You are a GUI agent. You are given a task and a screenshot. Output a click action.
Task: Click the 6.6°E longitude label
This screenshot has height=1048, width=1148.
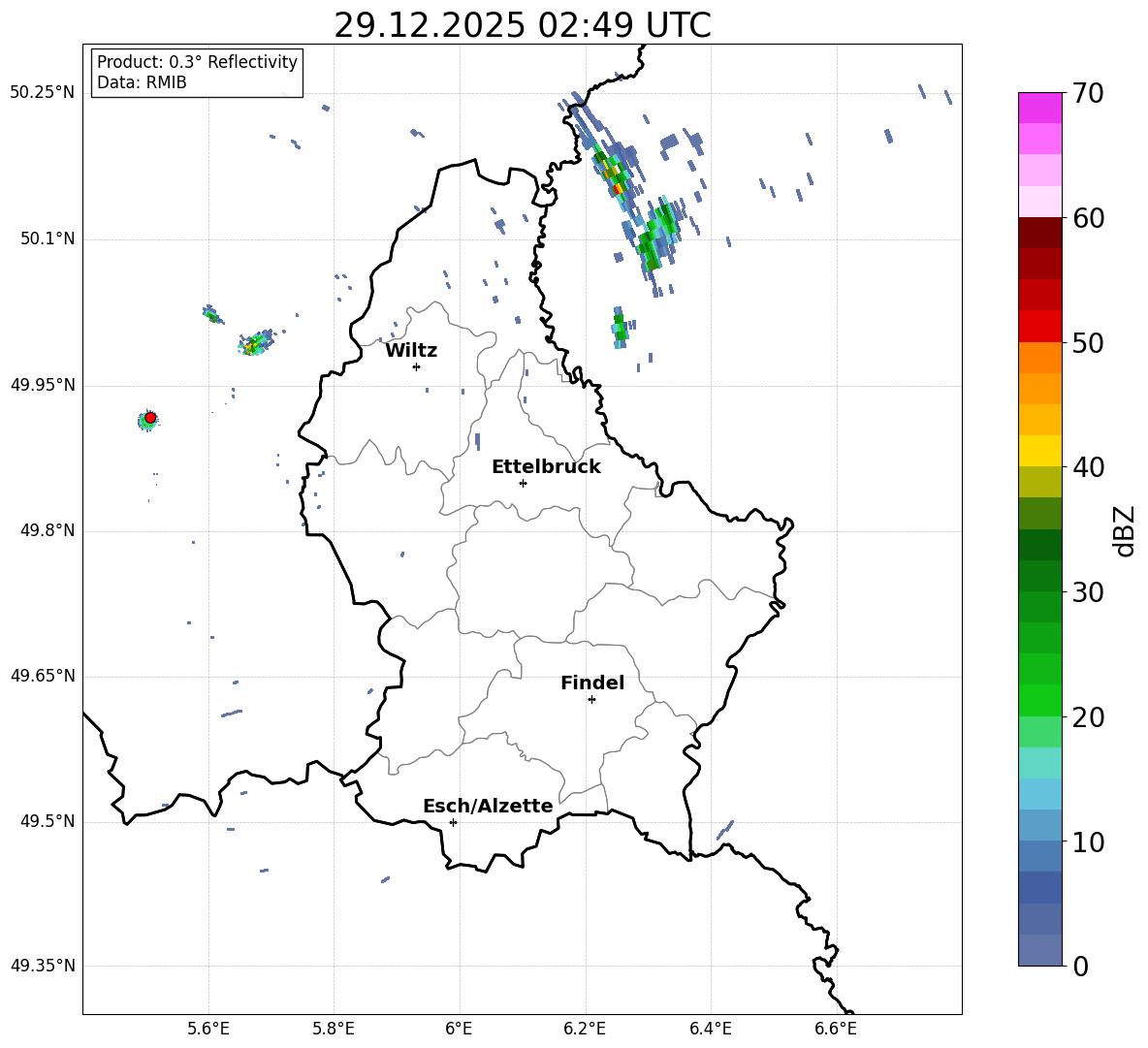836,1029
